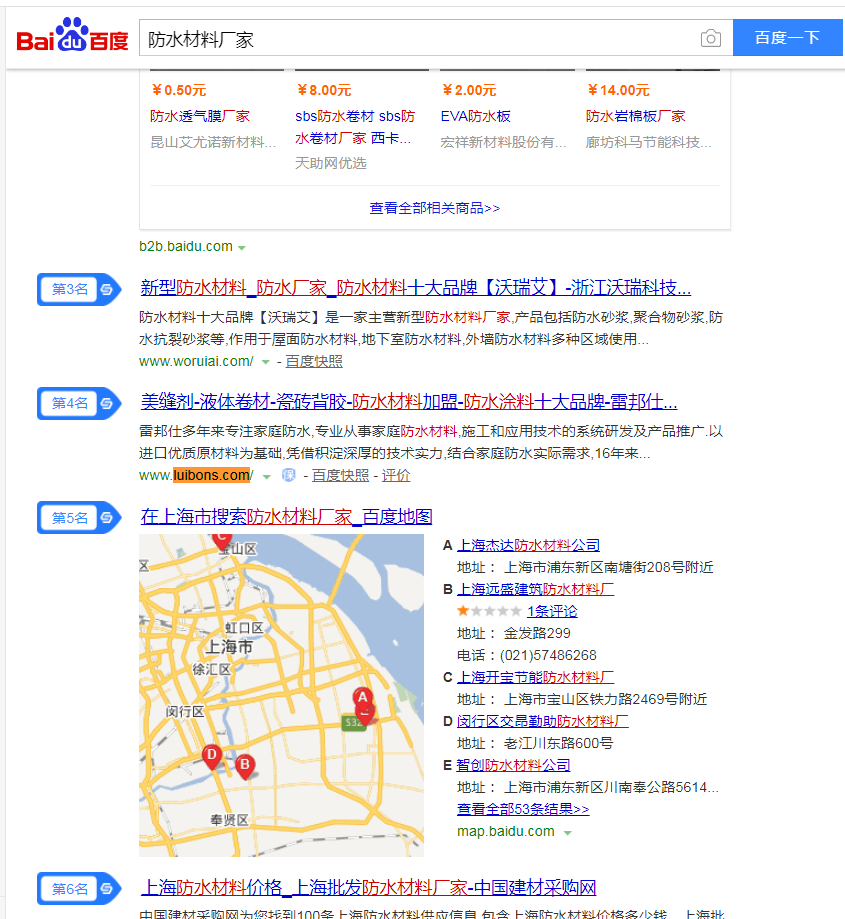Click seller name 宏祥新材料股份有...
845x919 pixels.
[x=503, y=142]
